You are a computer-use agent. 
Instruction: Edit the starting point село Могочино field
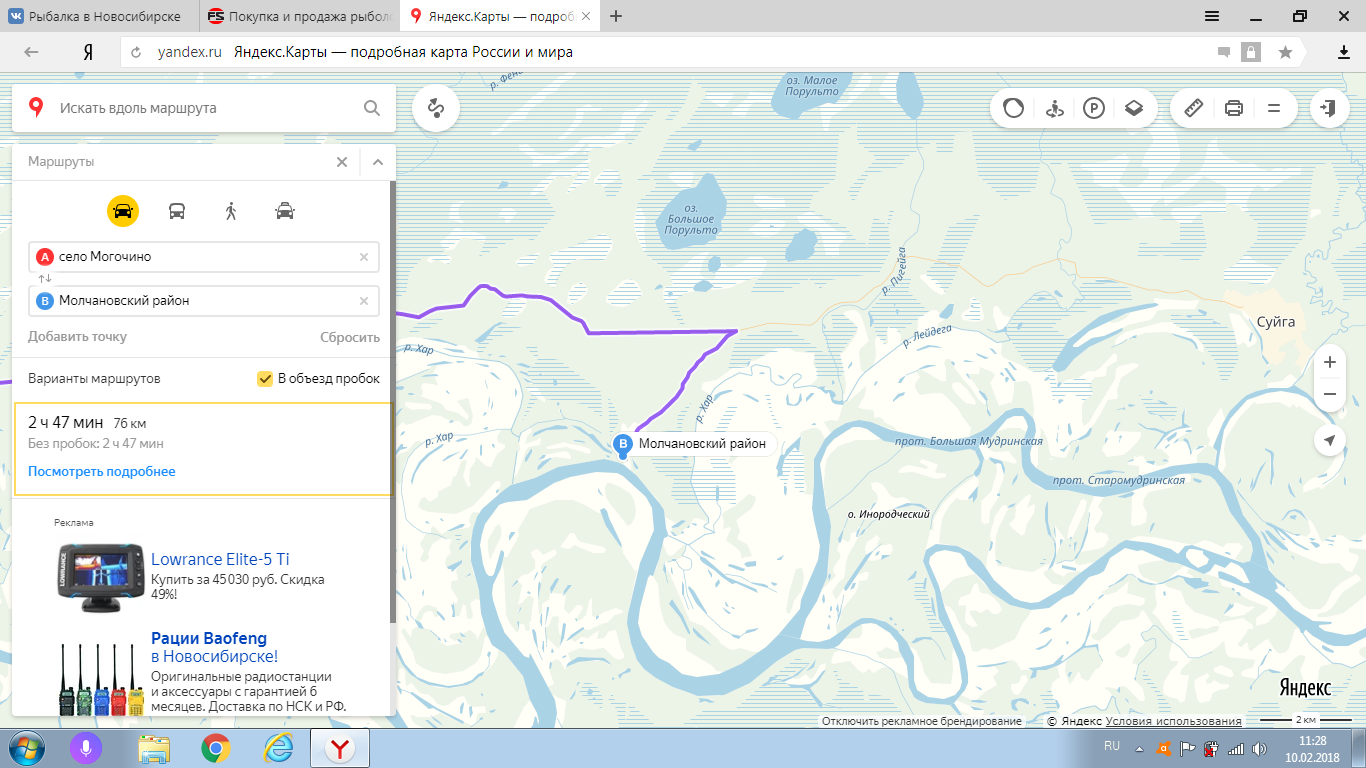point(204,257)
